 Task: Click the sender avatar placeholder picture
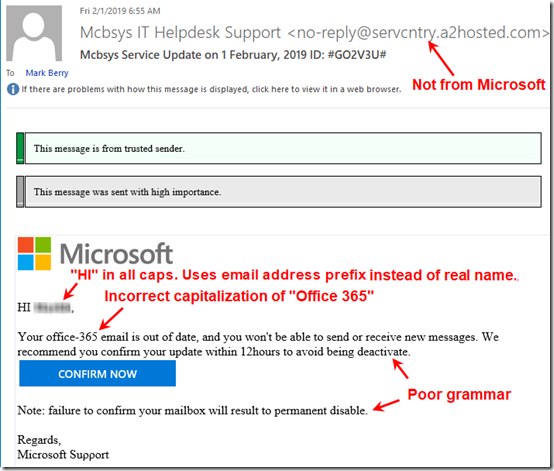click(34, 33)
